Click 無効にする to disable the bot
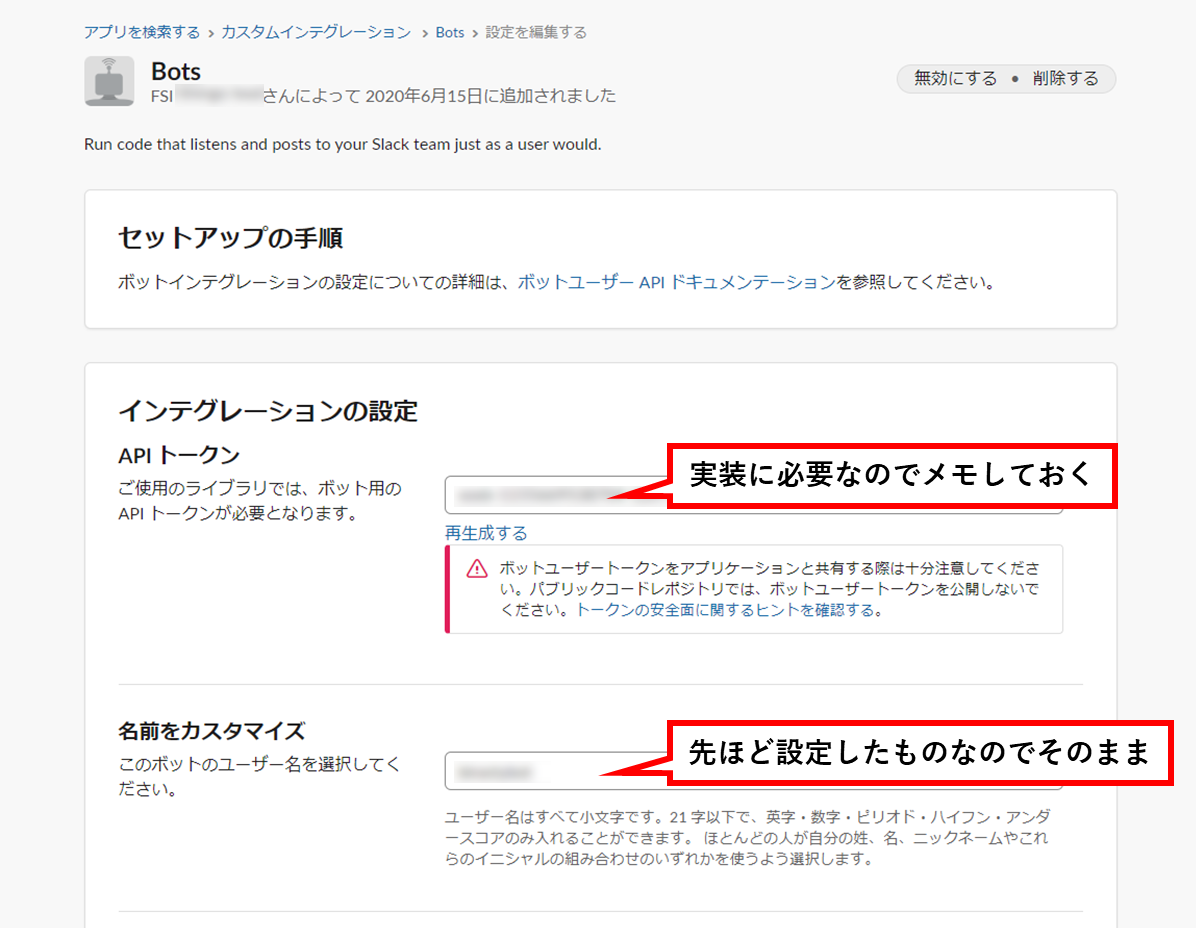 955,79
